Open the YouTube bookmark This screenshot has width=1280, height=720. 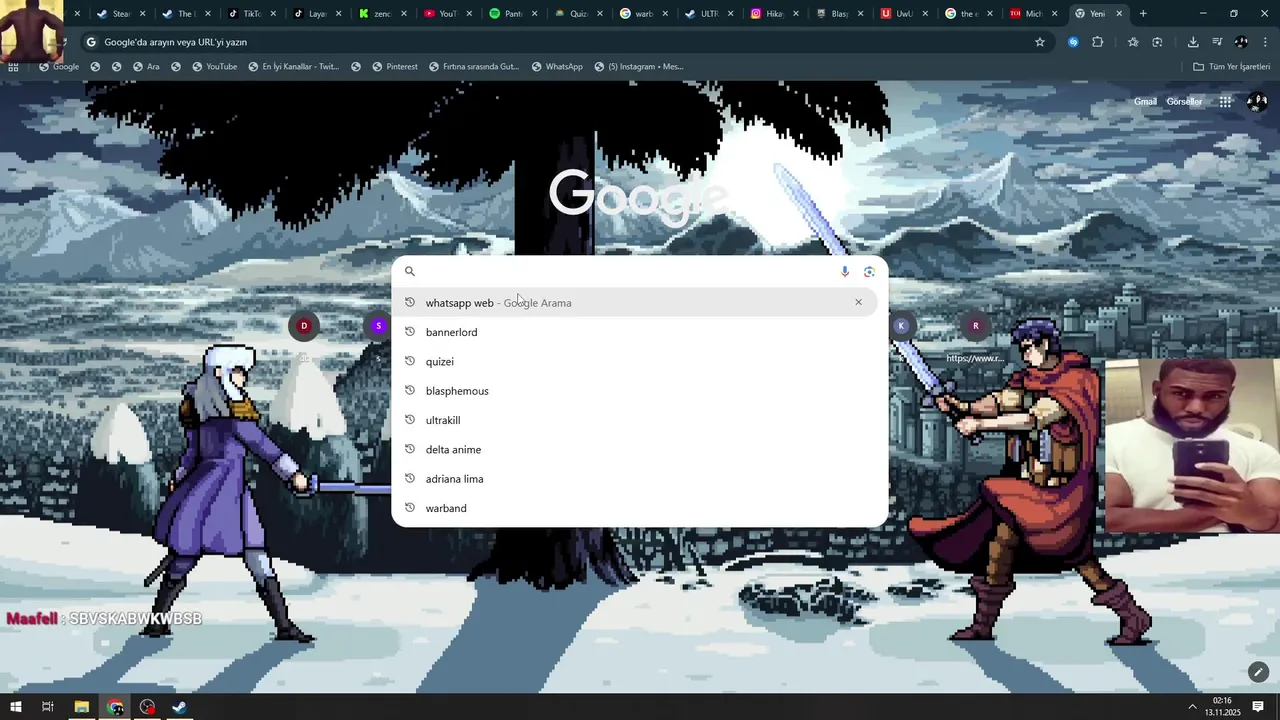(x=215, y=66)
